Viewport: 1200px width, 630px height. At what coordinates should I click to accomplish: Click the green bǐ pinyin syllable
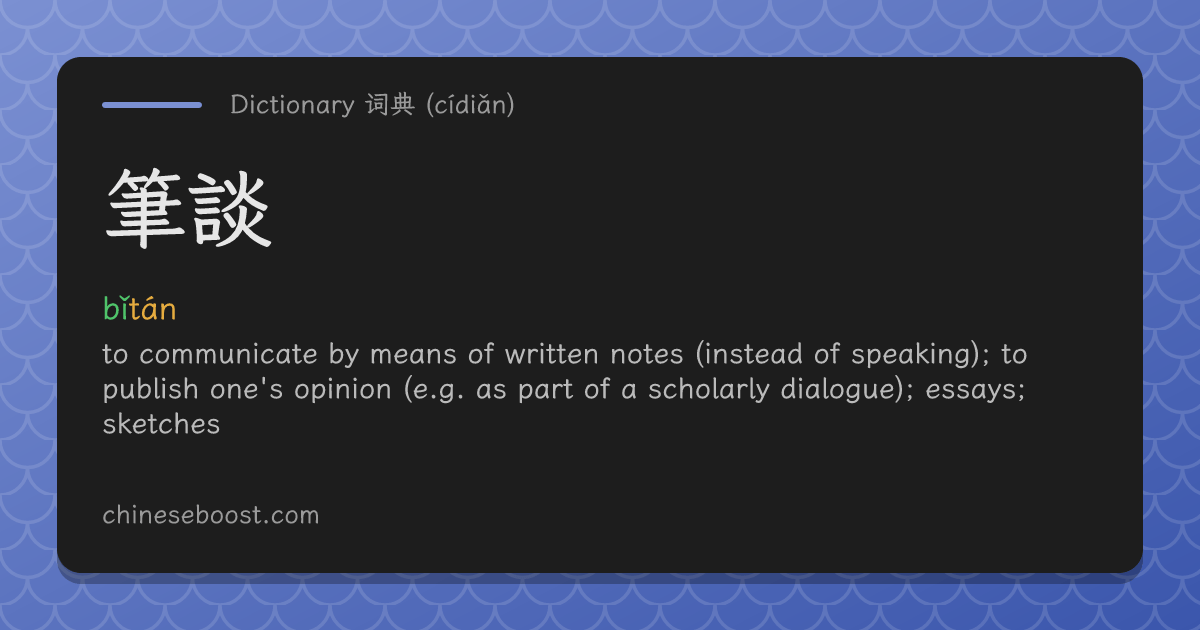click(x=116, y=310)
